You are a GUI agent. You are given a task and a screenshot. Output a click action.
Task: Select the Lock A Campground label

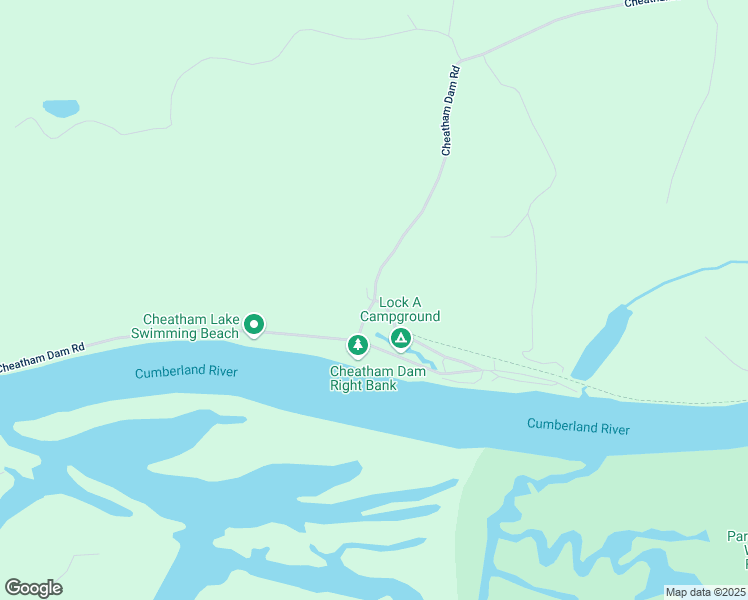tap(400, 309)
